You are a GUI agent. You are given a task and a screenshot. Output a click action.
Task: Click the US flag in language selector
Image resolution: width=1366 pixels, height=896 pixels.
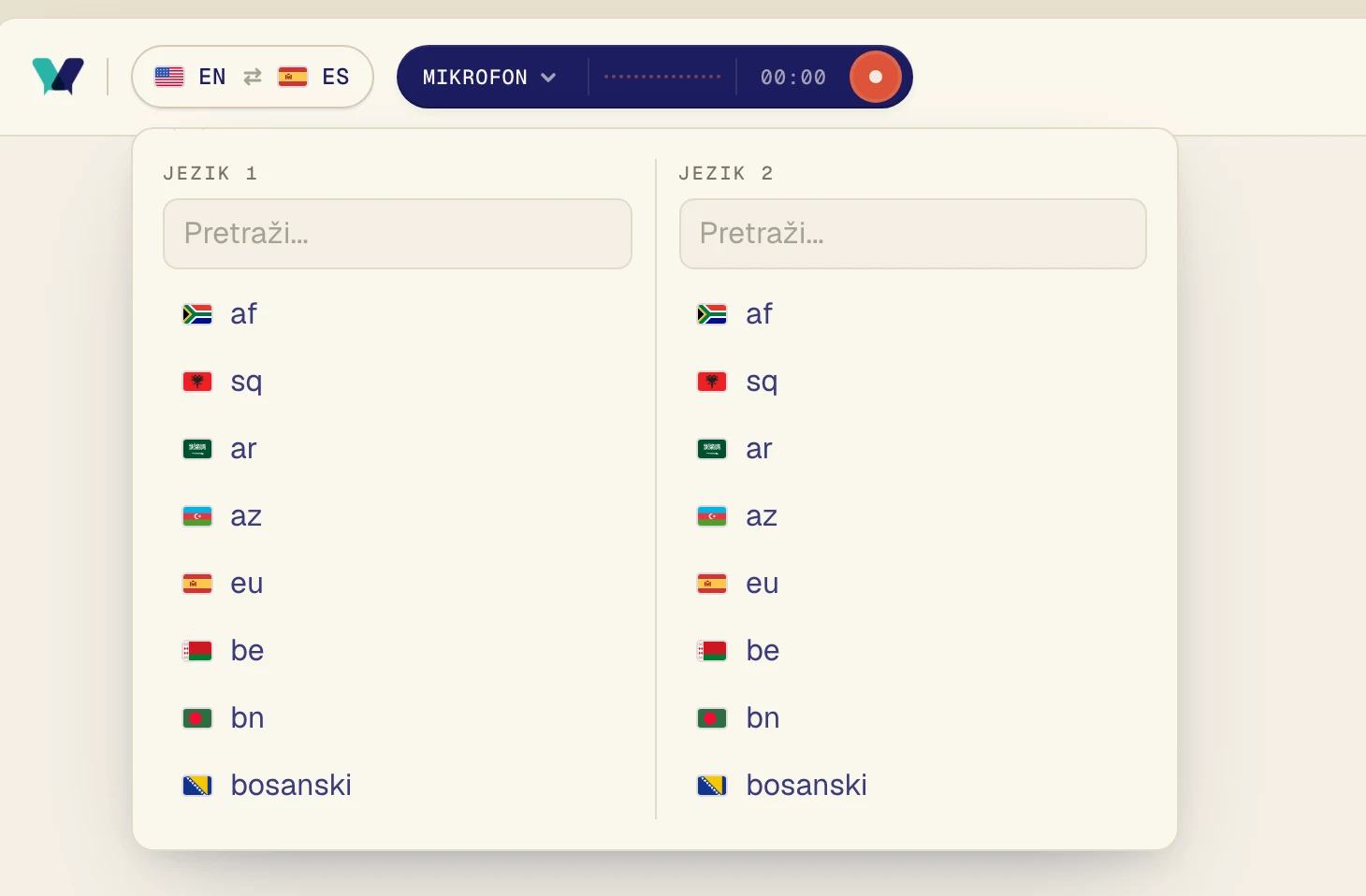click(x=169, y=77)
